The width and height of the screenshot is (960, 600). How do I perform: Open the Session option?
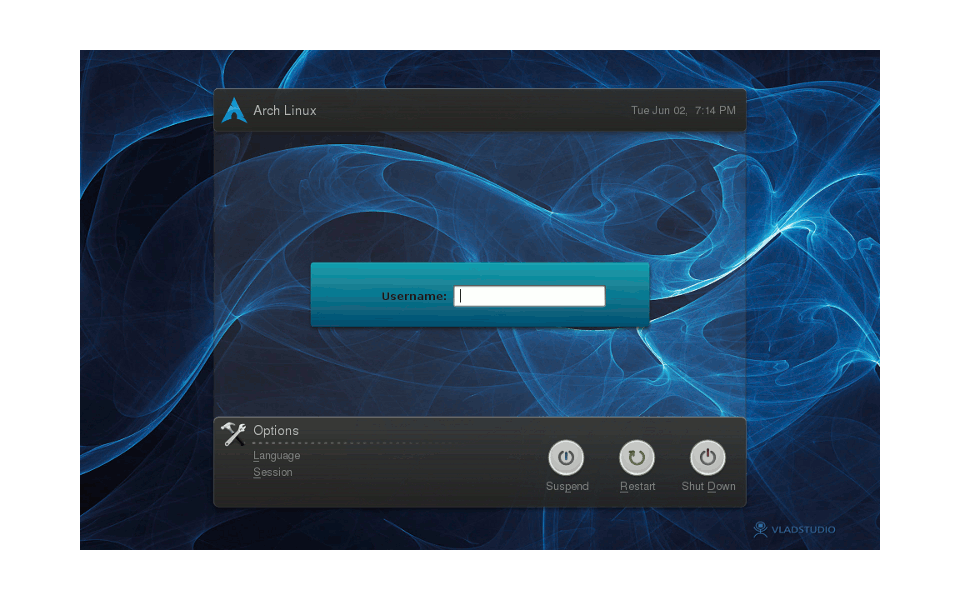273,472
